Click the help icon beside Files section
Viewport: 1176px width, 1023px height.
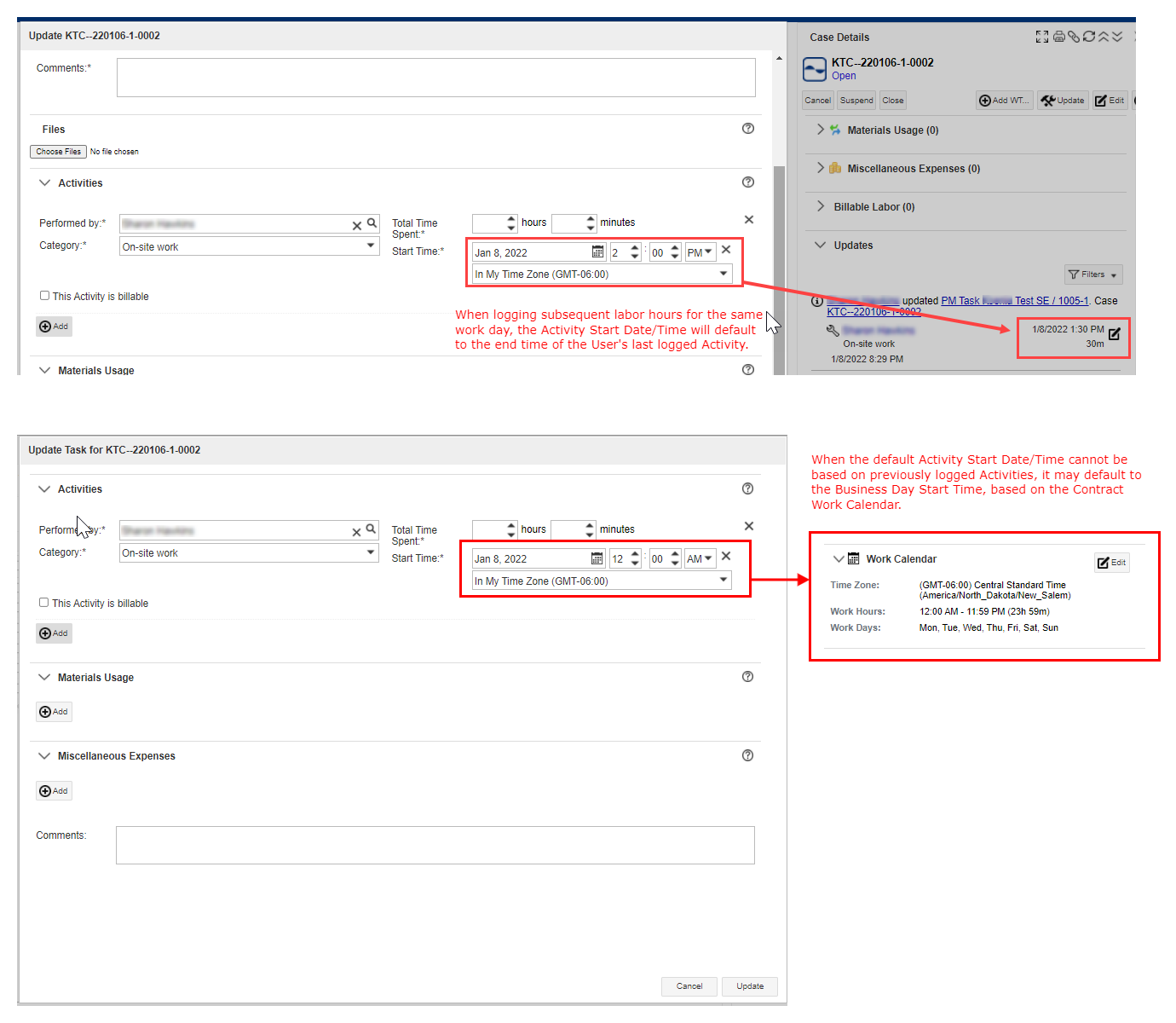click(748, 129)
